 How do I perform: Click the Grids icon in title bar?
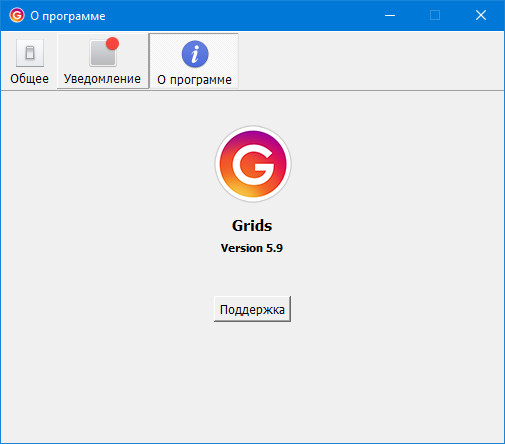(17, 15)
